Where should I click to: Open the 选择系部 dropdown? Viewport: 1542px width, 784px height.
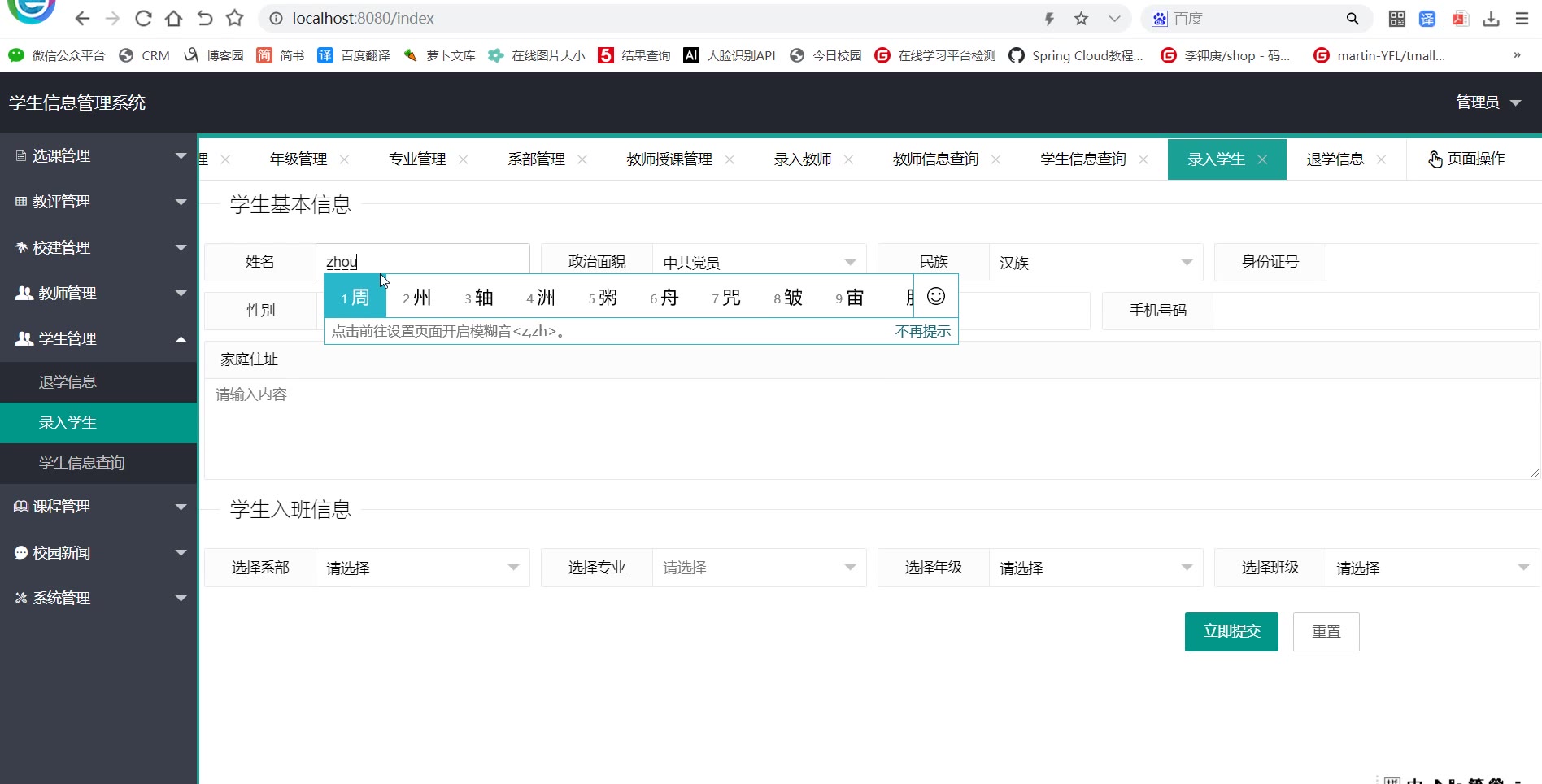point(423,568)
